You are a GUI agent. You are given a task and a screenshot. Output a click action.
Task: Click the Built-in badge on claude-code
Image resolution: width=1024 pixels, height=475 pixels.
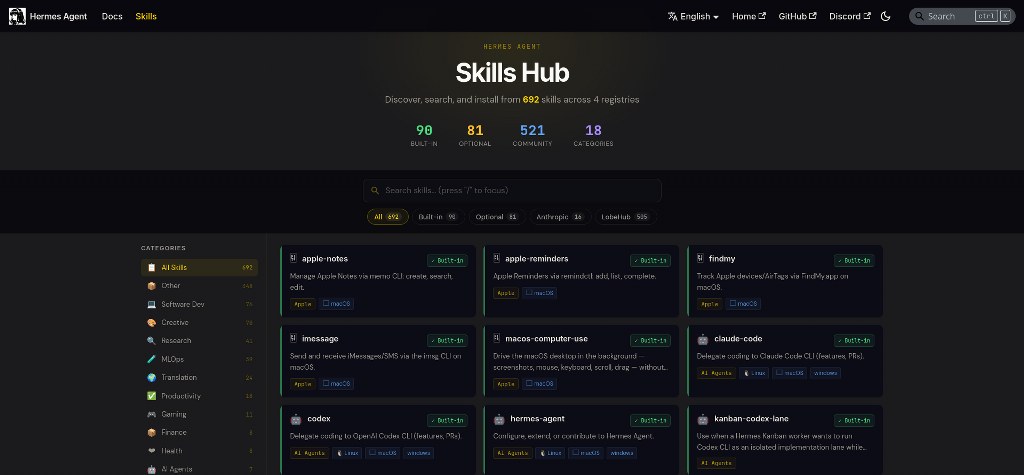pyautogui.click(x=854, y=340)
